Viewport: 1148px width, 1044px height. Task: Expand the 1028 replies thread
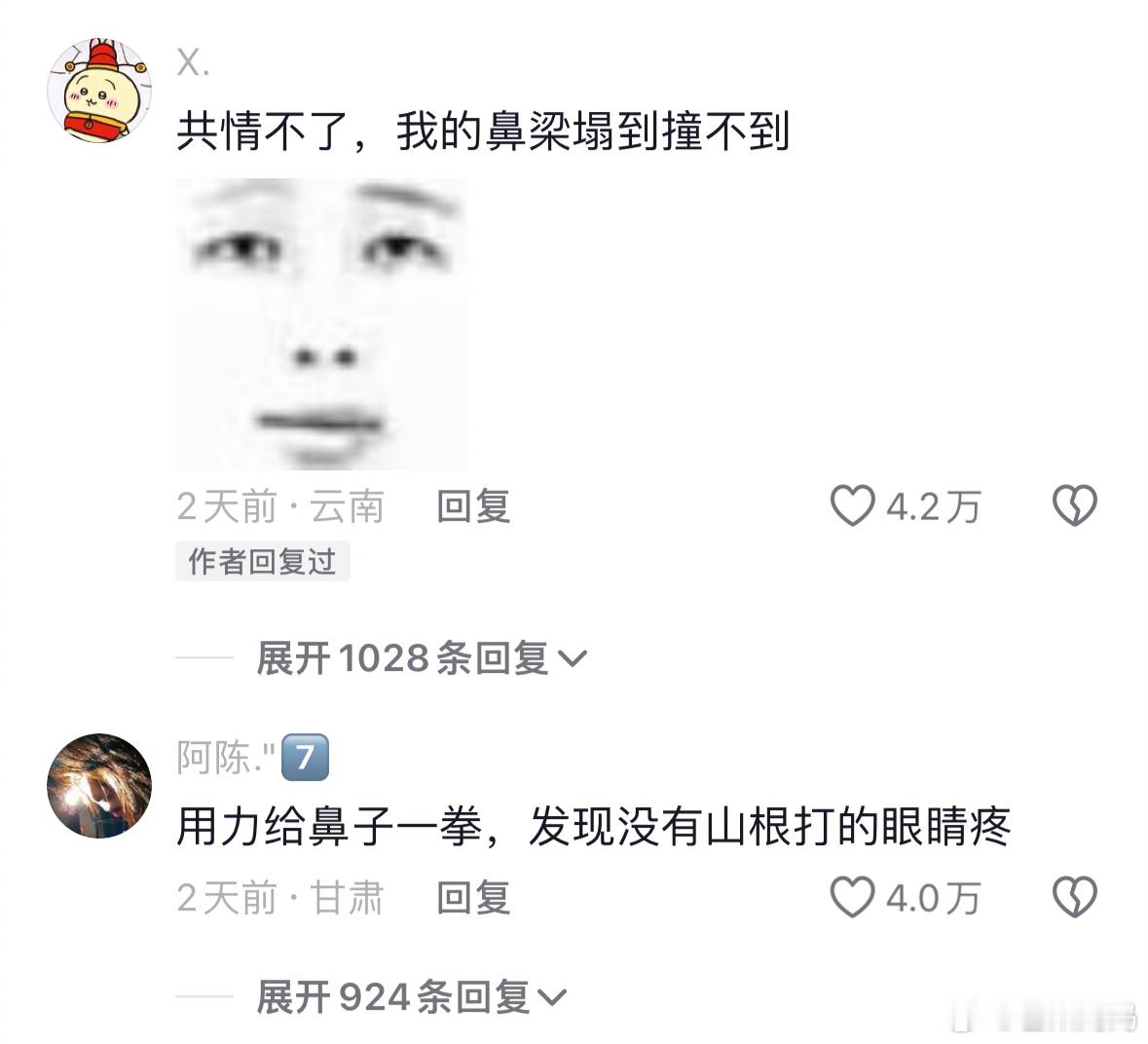click(x=422, y=657)
